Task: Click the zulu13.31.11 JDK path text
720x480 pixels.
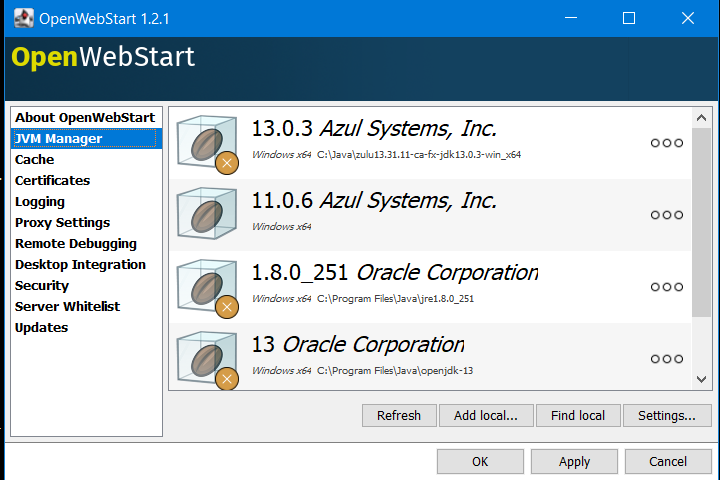Action: point(419,155)
